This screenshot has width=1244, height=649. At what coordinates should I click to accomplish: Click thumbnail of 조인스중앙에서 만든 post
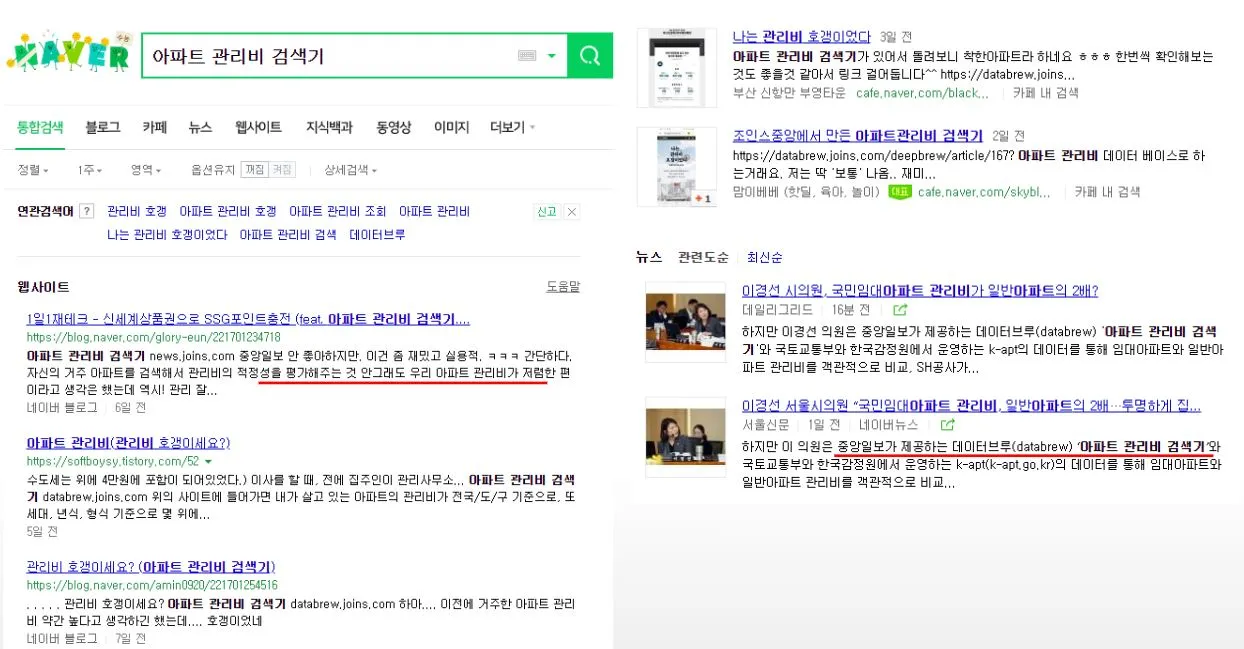(x=677, y=166)
